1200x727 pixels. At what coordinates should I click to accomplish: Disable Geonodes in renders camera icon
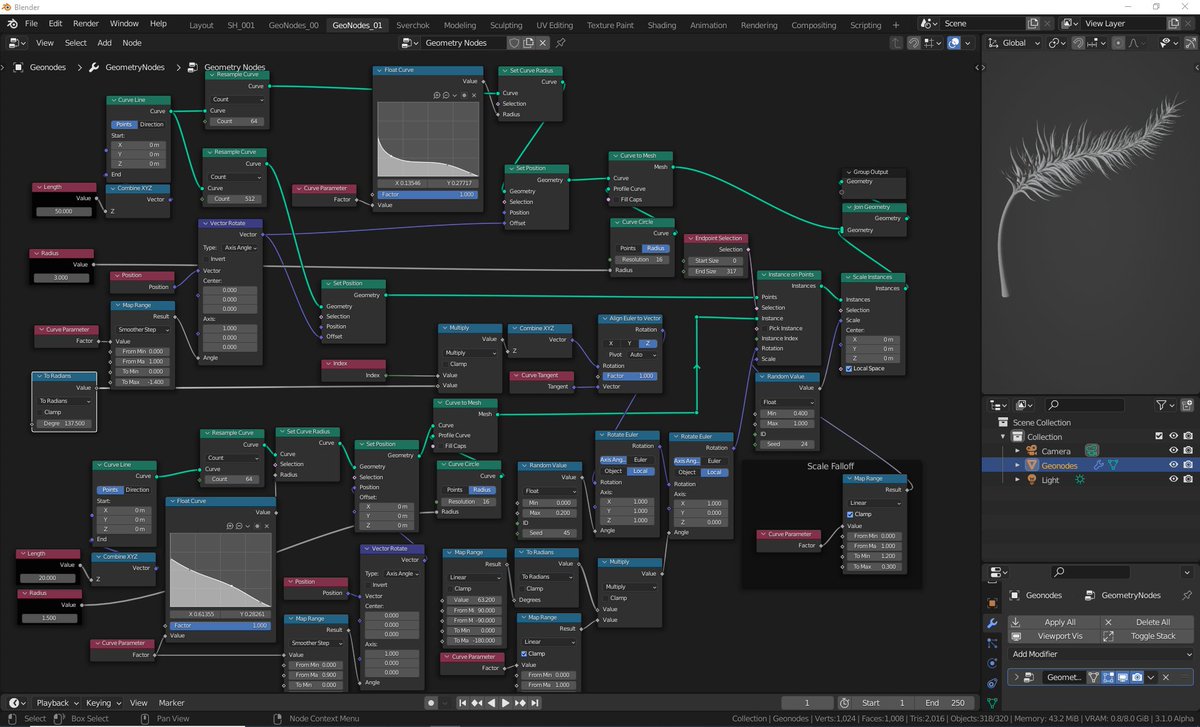(x=1187, y=465)
